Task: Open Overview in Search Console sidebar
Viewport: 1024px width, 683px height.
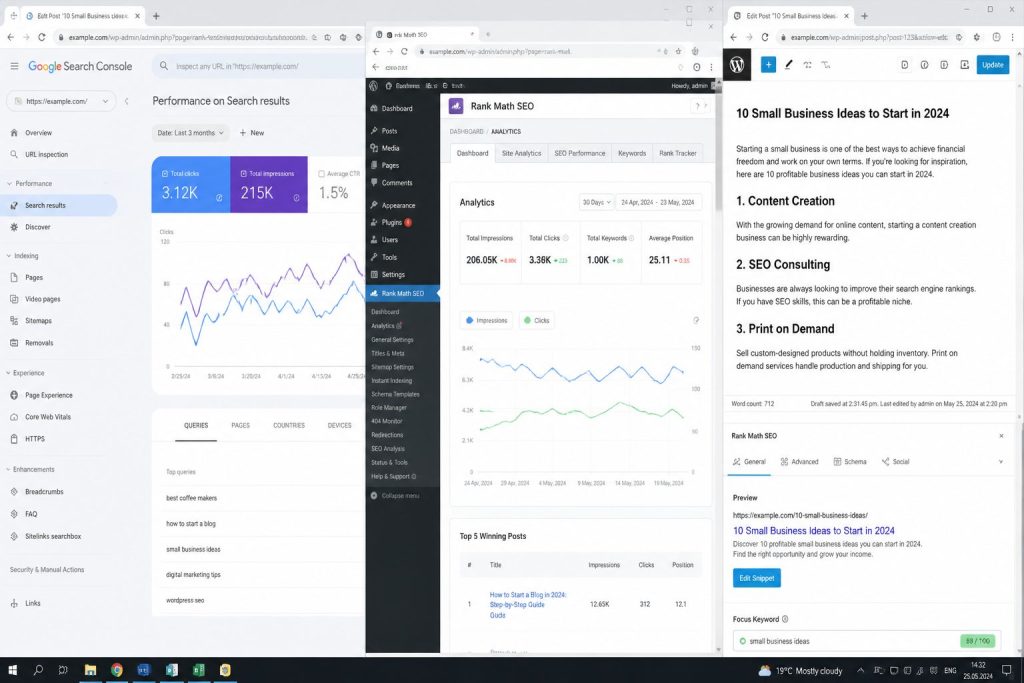Action: 38,133
